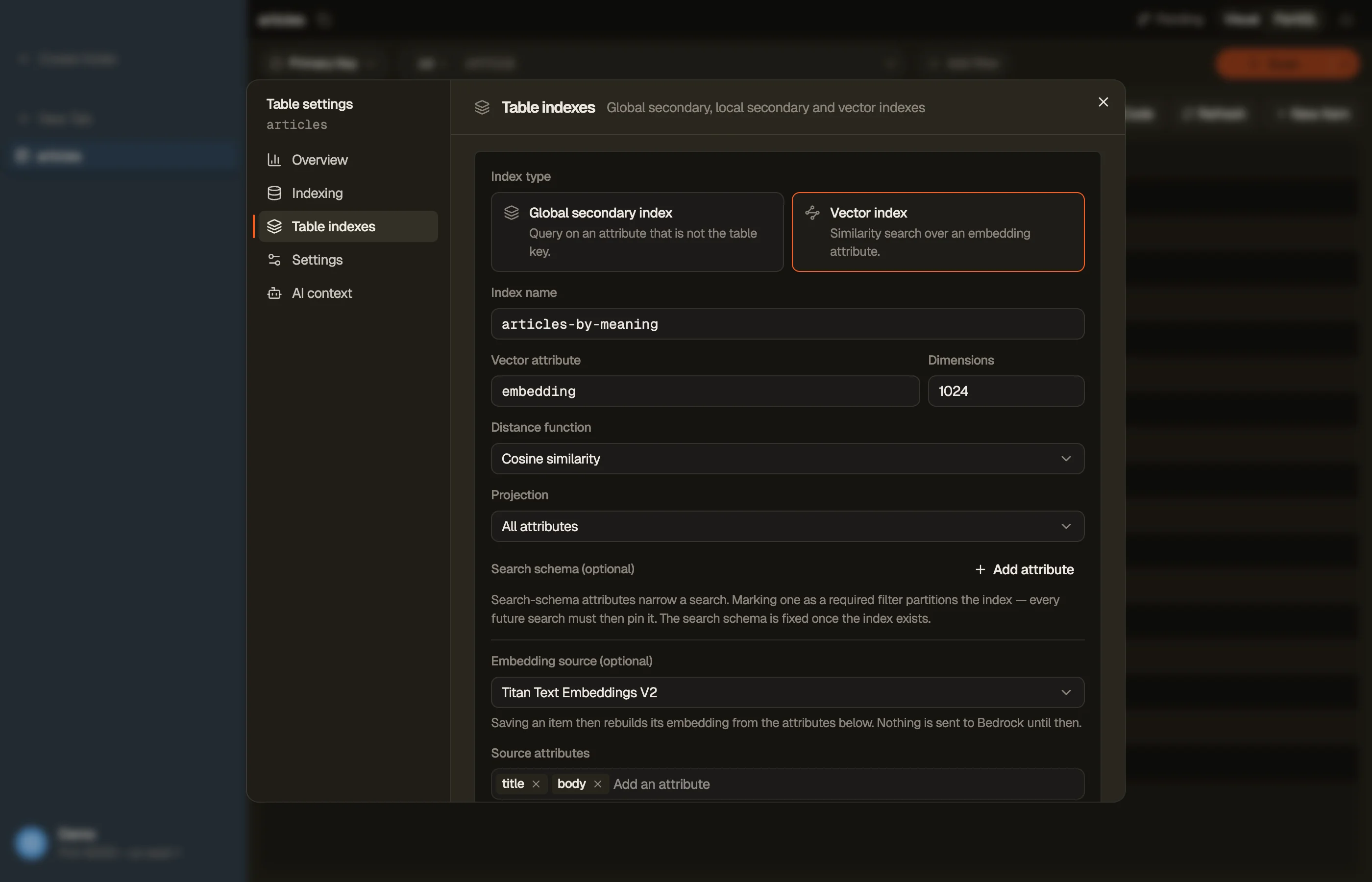Choose the Vector index type
This screenshot has width=1372, height=882.
pos(938,232)
